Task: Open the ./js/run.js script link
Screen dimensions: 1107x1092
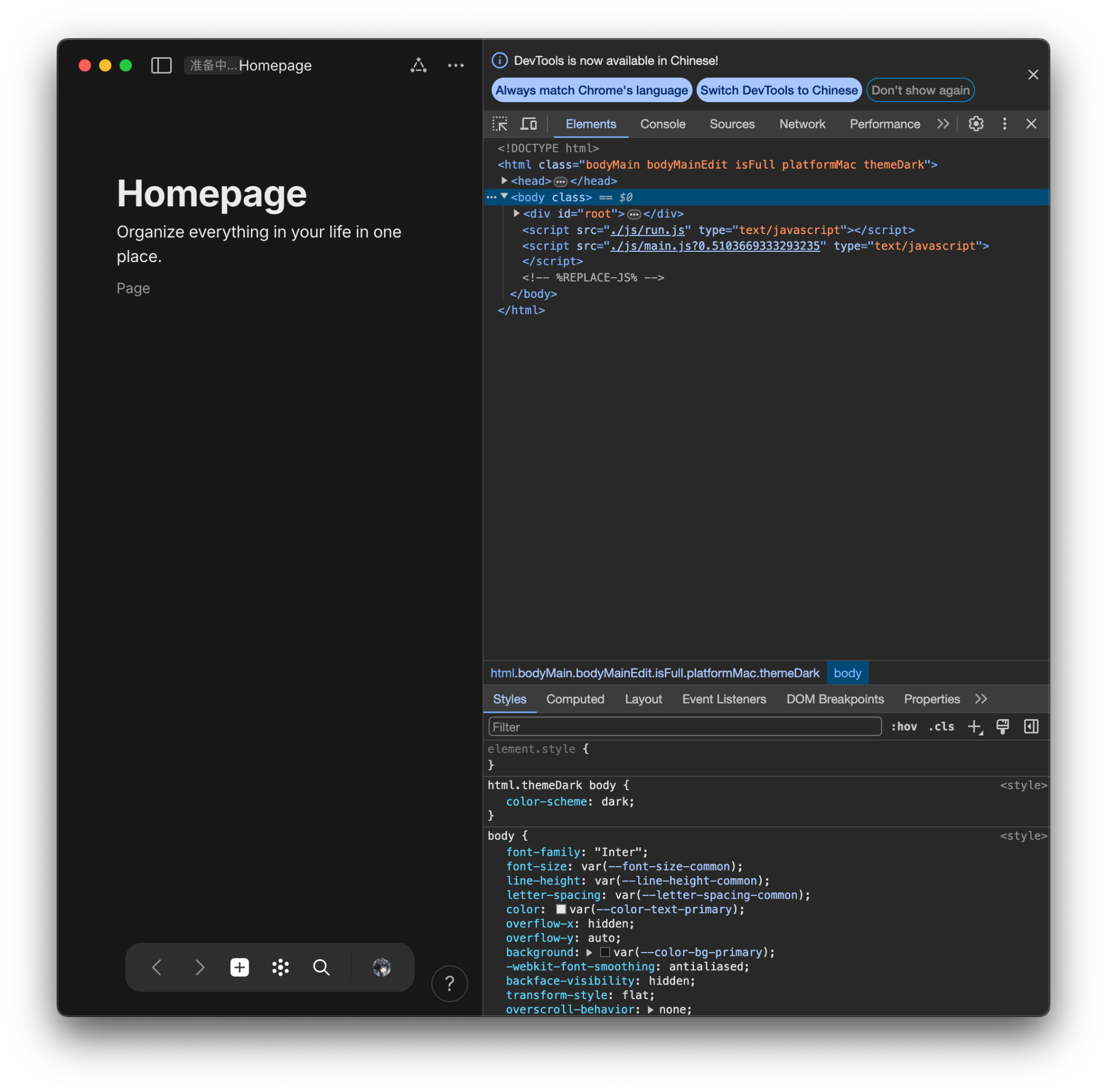Action: pos(648,230)
